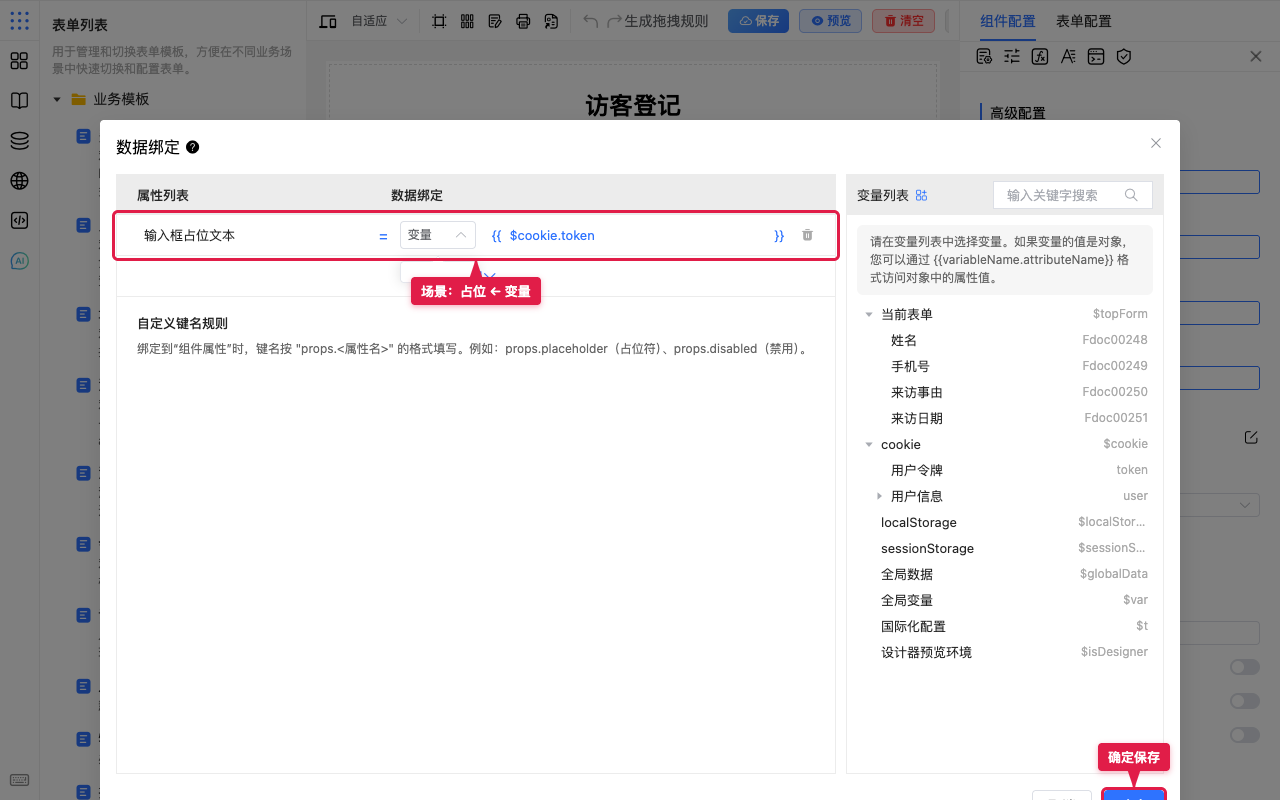Screen dimensions: 1280x800
Task: Collapse the 当前表单 variable group
Action: coord(868,314)
